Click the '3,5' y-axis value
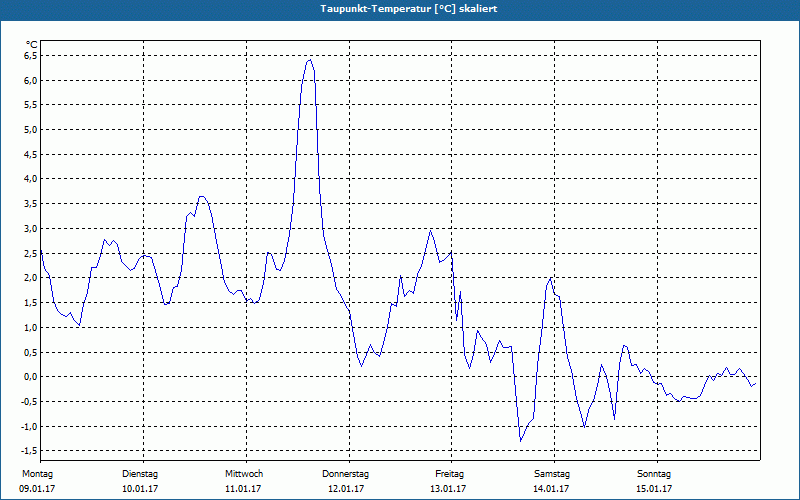Screen dimensions: 800x500 point(31,204)
